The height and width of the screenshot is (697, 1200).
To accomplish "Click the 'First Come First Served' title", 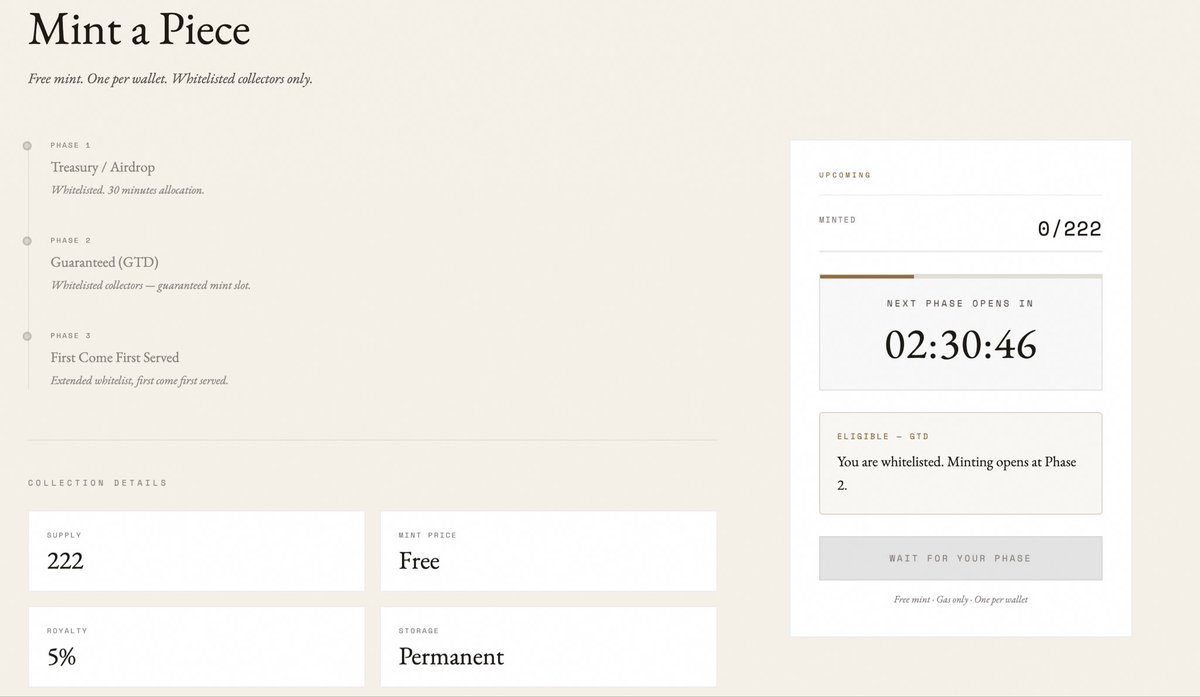I will click(115, 357).
